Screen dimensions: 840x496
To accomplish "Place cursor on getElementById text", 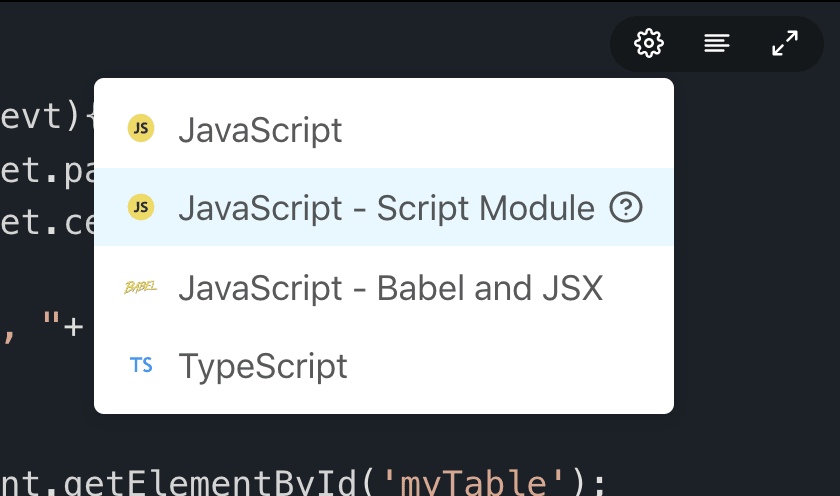I will point(210,482).
